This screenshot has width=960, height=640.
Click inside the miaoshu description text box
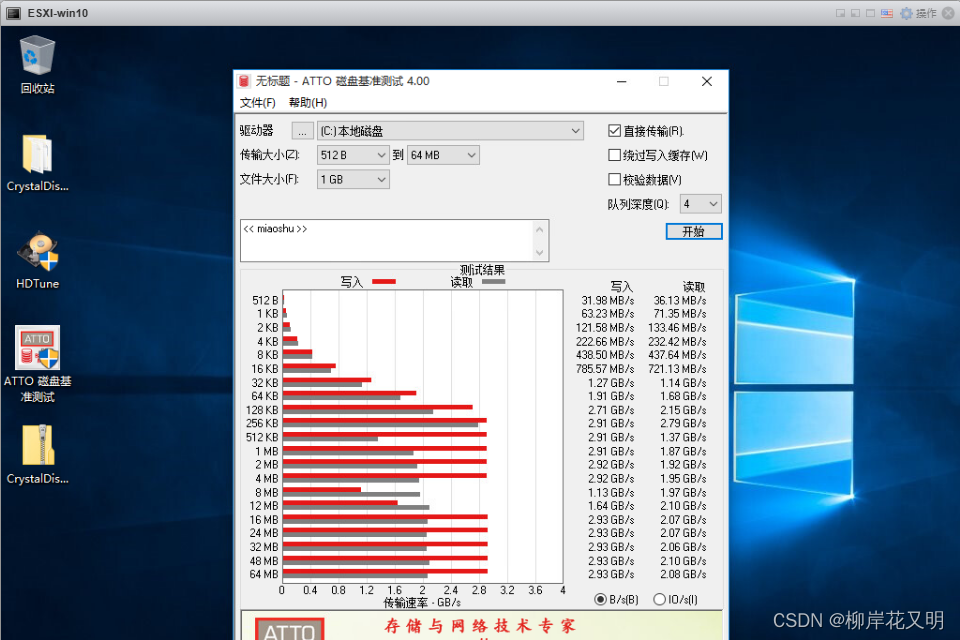click(387, 241)
